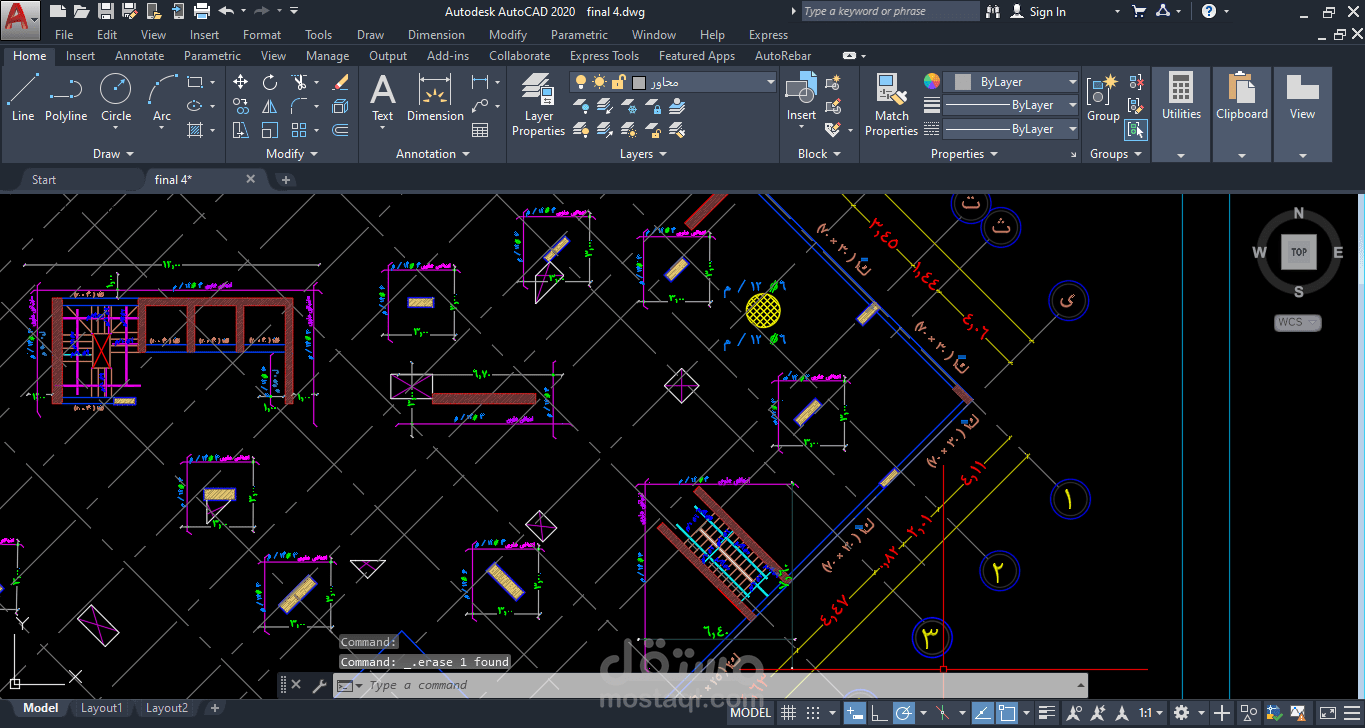Screen dimensions: 1365x728
Task: Open new drawing tab with plus
Action: click(x=286, y=180)
